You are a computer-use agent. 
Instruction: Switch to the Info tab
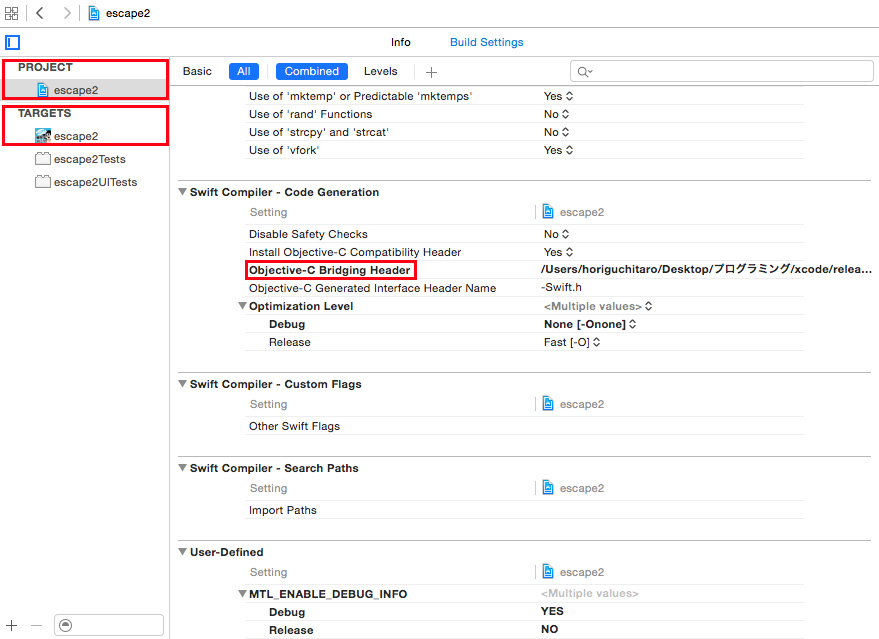[x=400, y=42]
